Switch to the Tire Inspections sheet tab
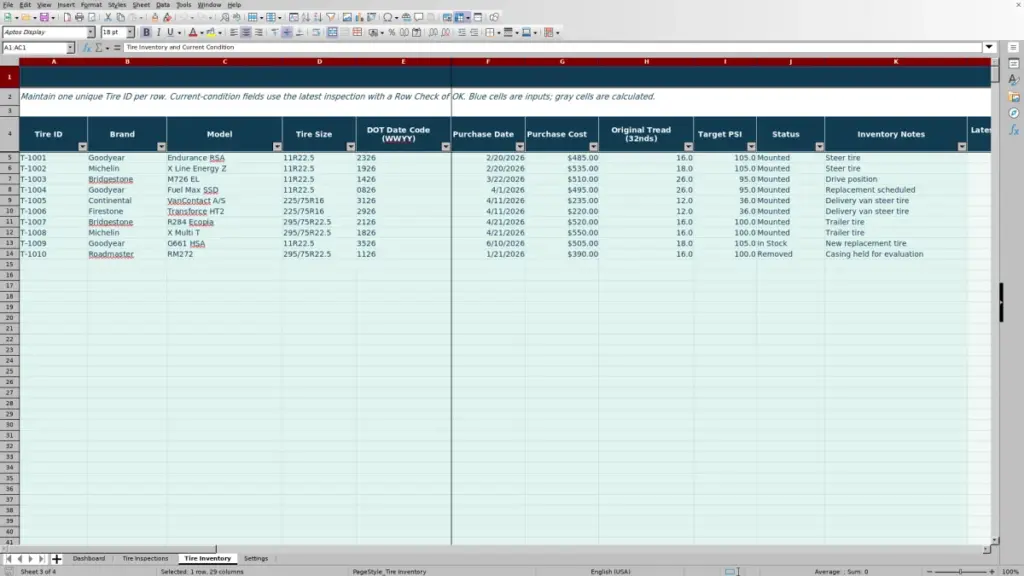 pyautogui.click(x=145, y=559)
